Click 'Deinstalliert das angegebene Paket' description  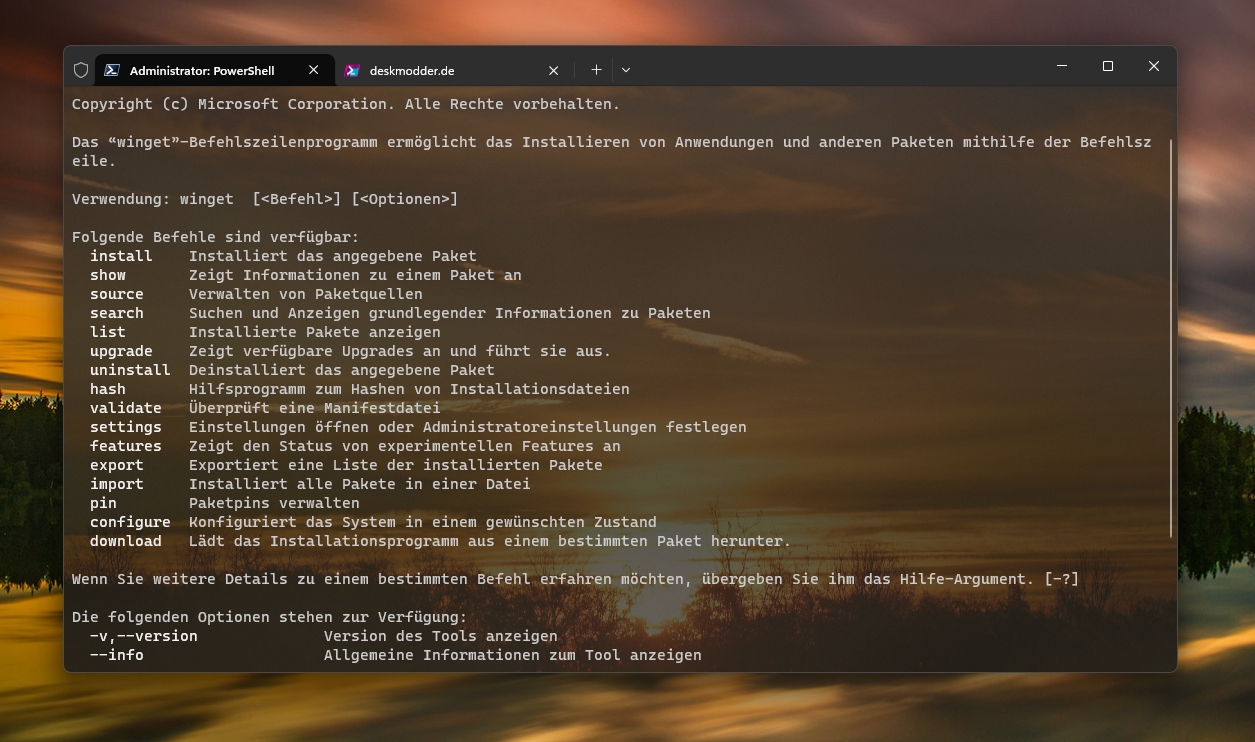pyautogui.click(x=342, y=370)
